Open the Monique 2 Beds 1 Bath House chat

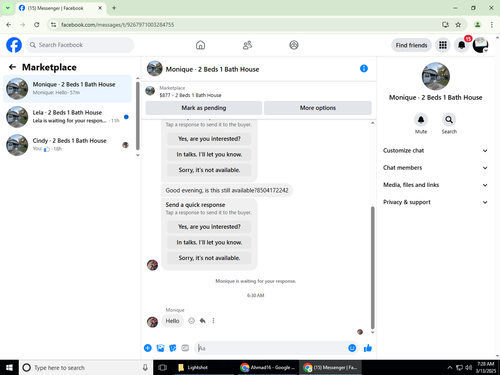tap(68, 89)
